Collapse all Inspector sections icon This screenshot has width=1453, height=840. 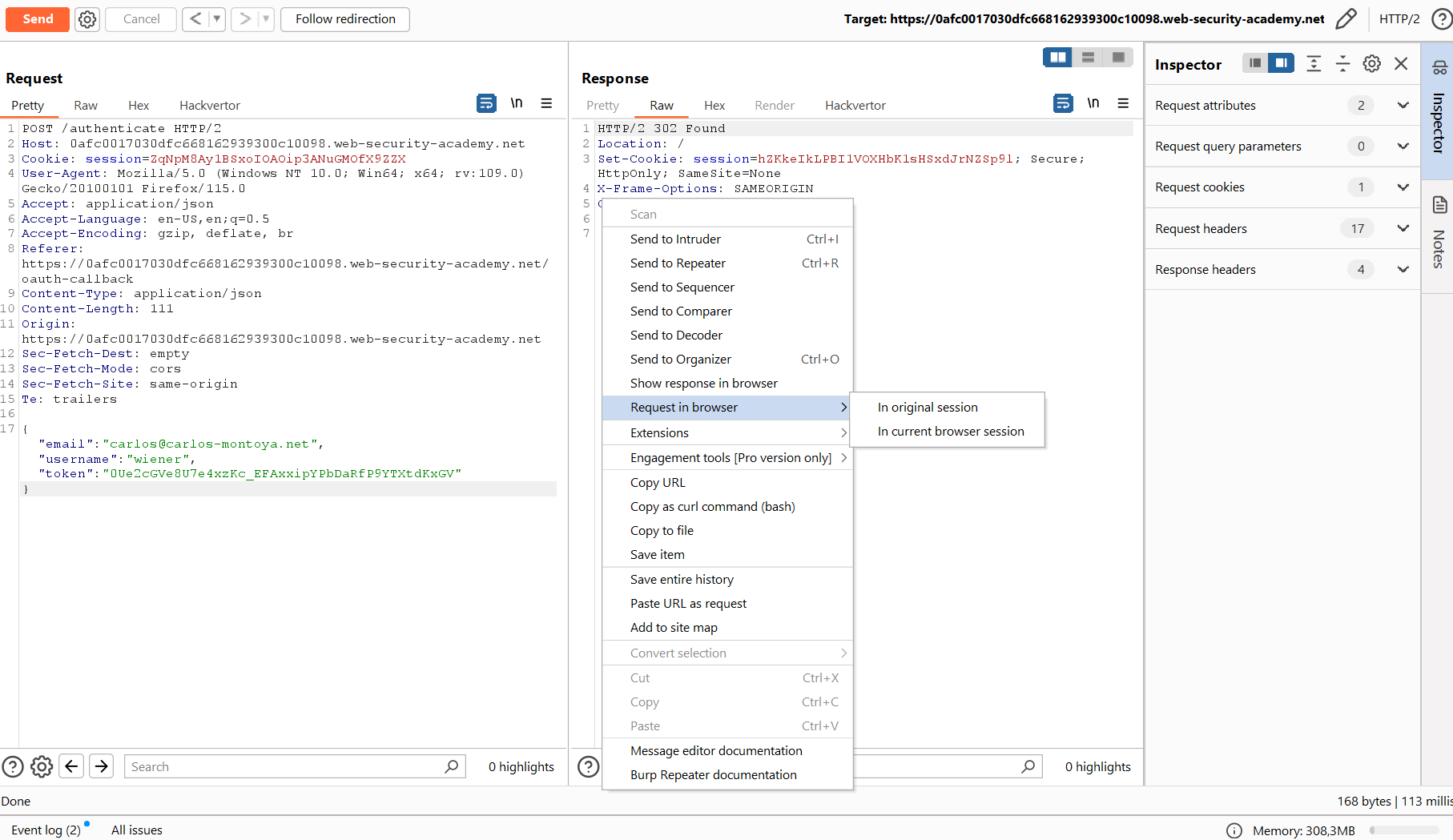(1343, 64)
